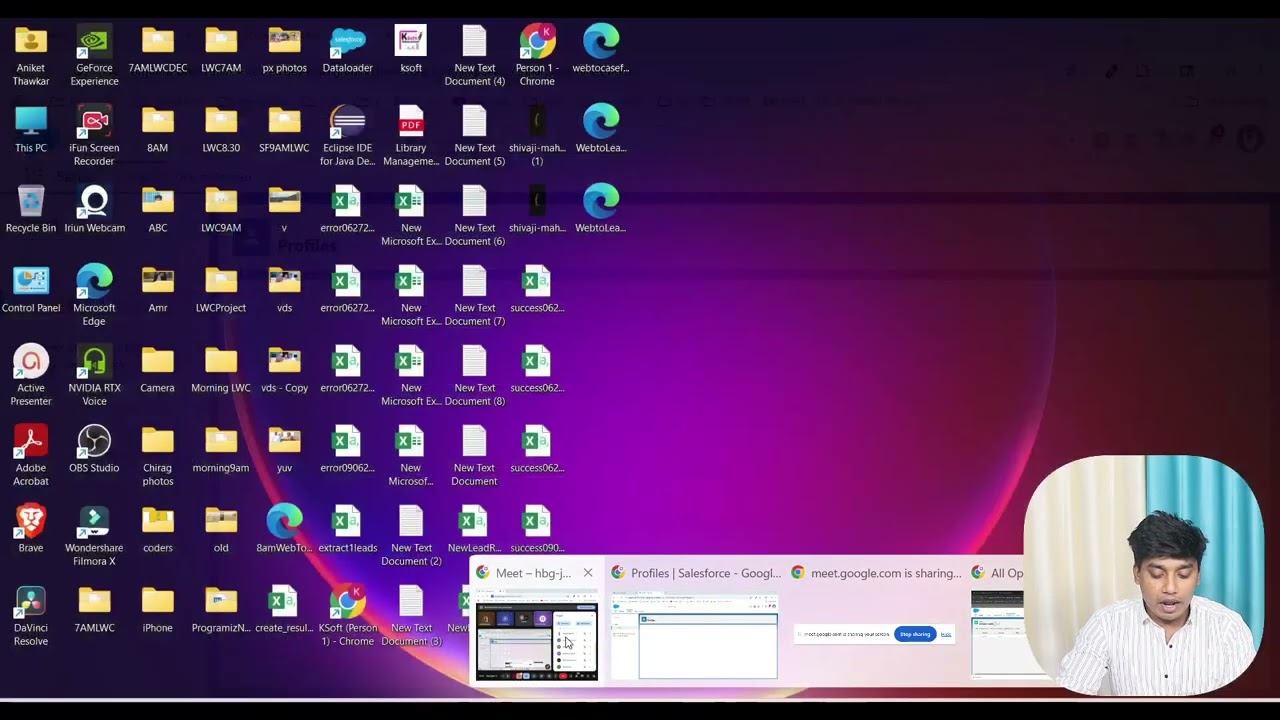Select the Chirag photos folder
Screen dimensions: 1280x720
[x=157, y=456]
